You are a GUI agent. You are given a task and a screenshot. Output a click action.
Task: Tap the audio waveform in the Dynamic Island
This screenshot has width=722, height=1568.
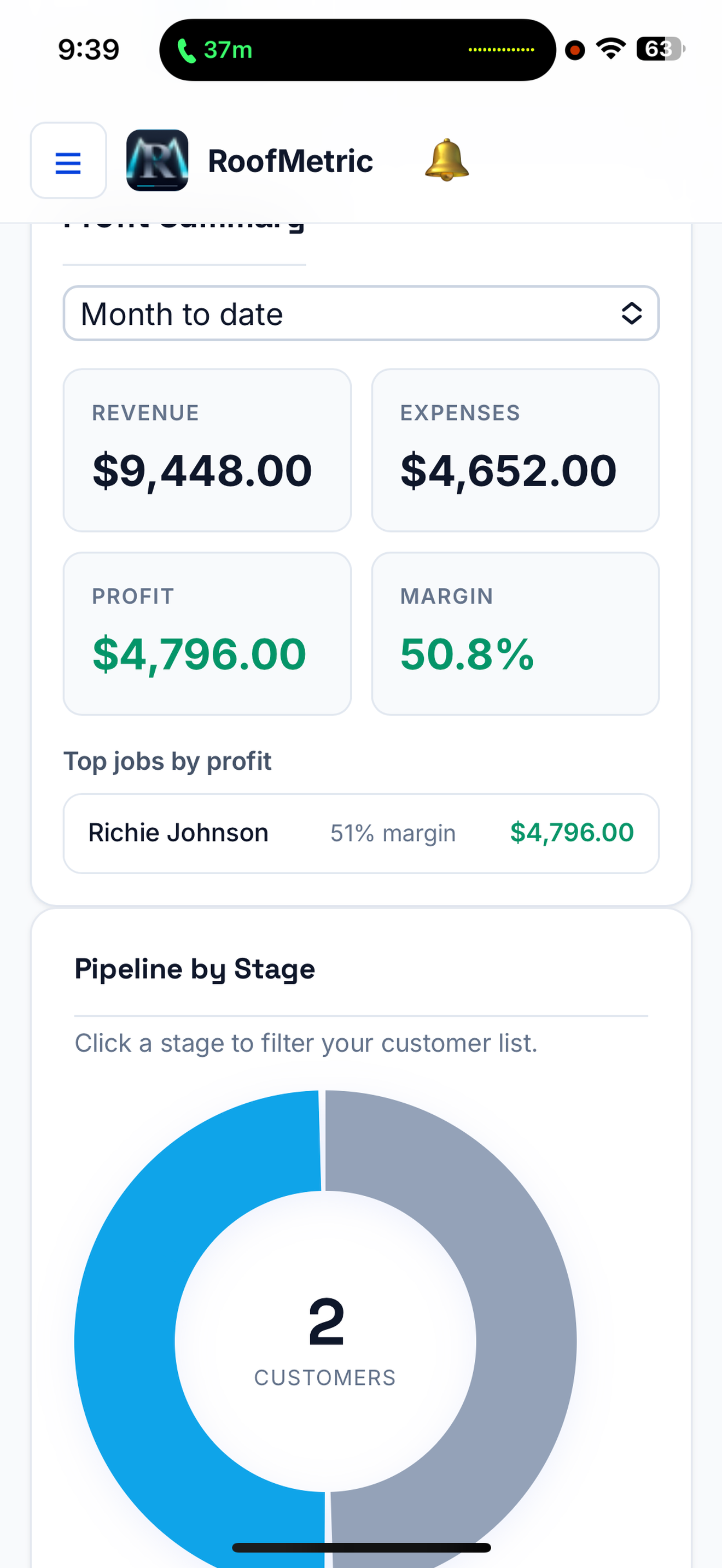click(501, 50)
